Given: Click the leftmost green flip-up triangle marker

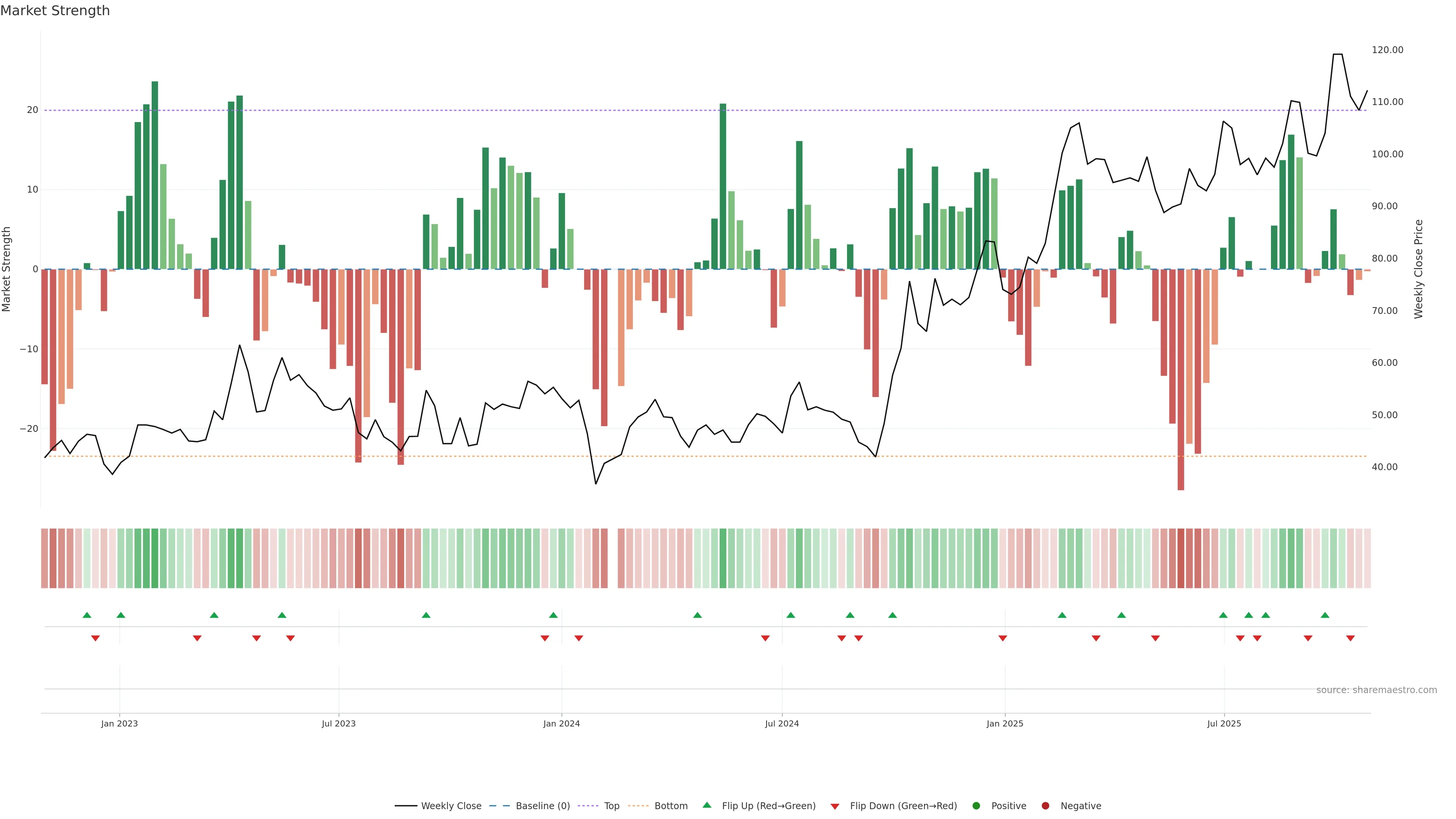Looking at the screenshot, I should (86, 615).
